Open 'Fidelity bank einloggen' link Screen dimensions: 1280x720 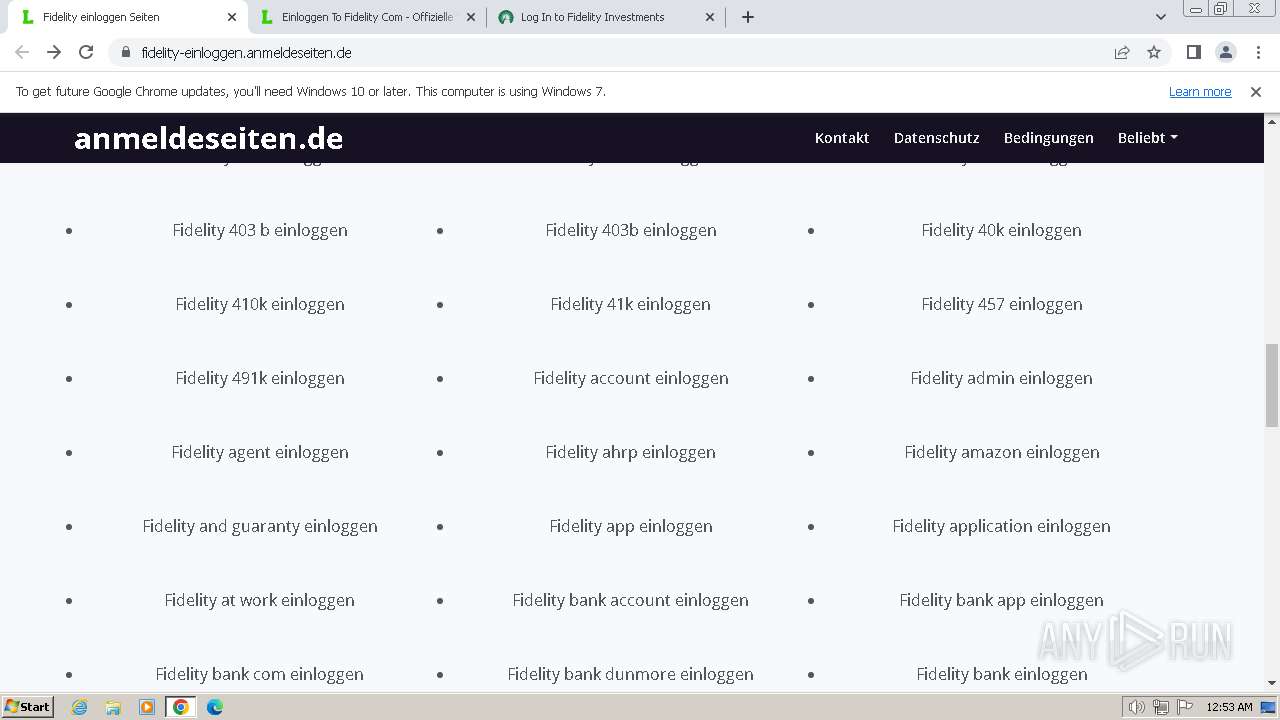[x=1001, y=674]
